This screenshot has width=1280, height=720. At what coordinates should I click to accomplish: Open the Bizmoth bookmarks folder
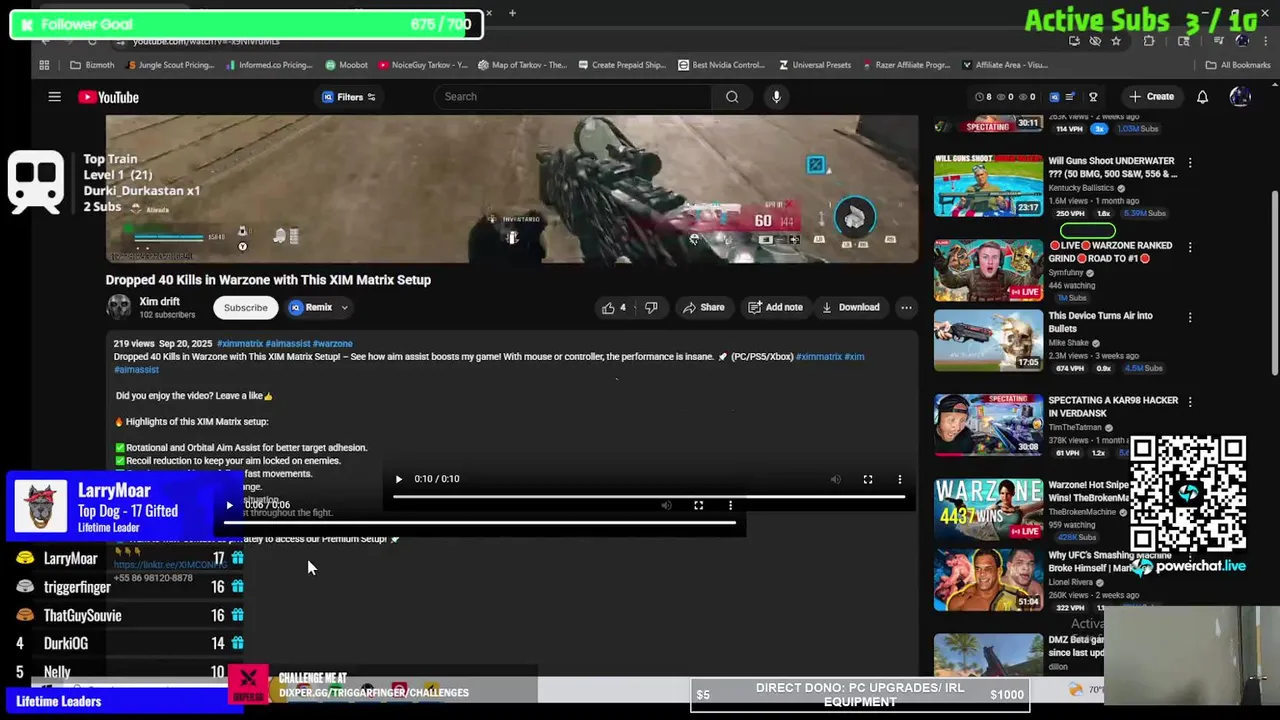point(92,65)
